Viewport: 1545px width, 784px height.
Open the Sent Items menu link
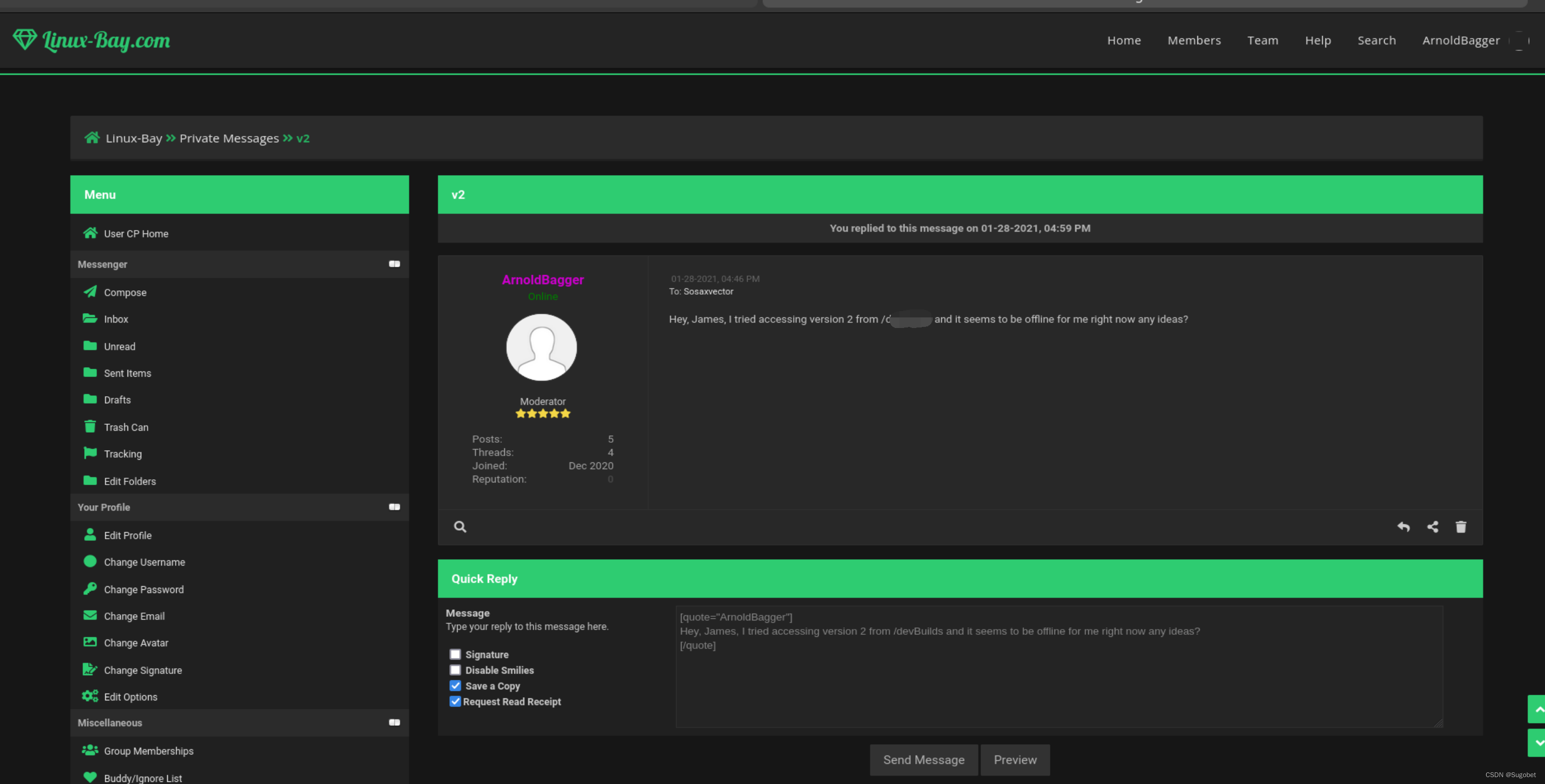127,373
